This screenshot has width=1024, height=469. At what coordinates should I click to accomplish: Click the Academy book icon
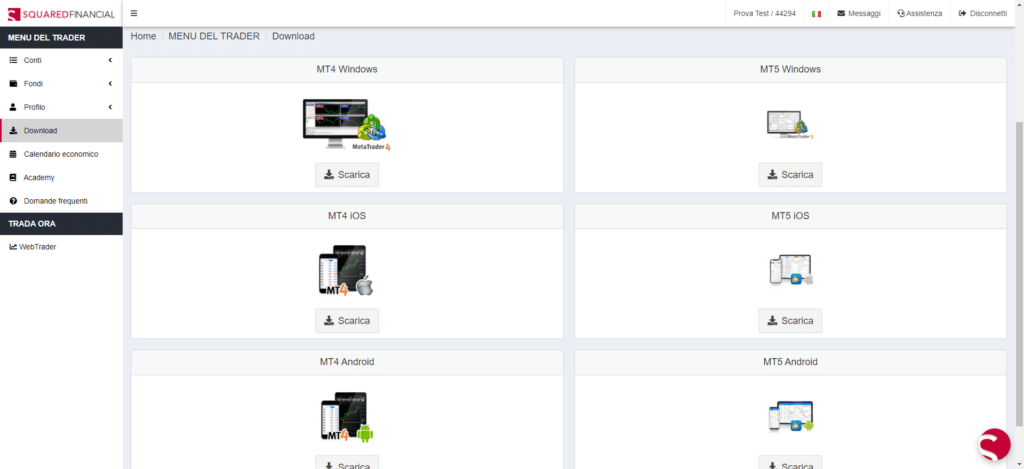click(x=12, y=178)
